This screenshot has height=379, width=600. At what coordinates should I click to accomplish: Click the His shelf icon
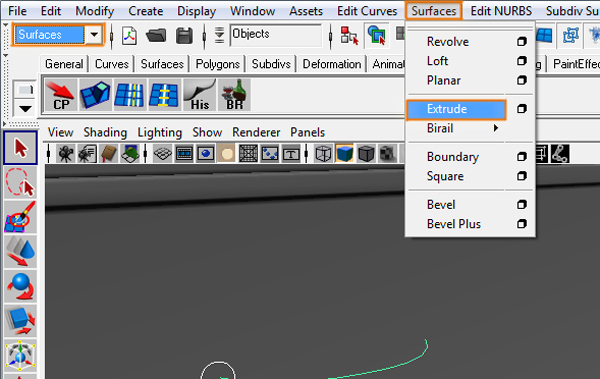pos(199,95)
